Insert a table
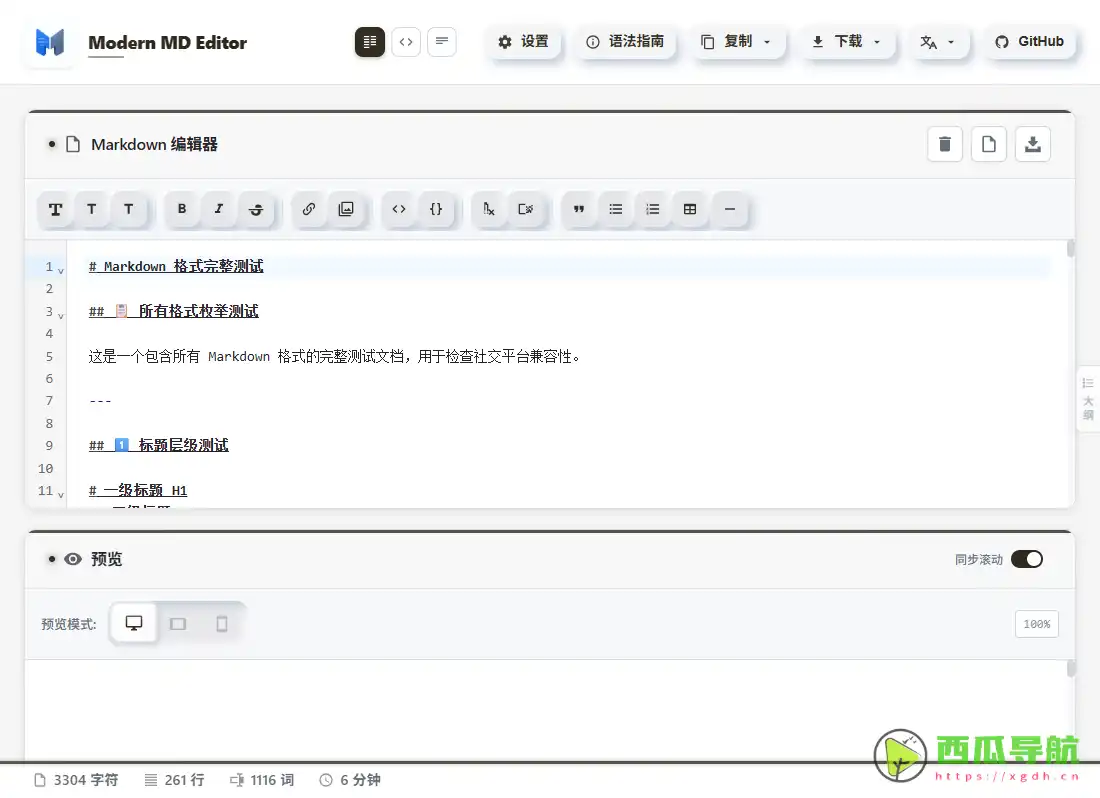 [x=690, y=209]
